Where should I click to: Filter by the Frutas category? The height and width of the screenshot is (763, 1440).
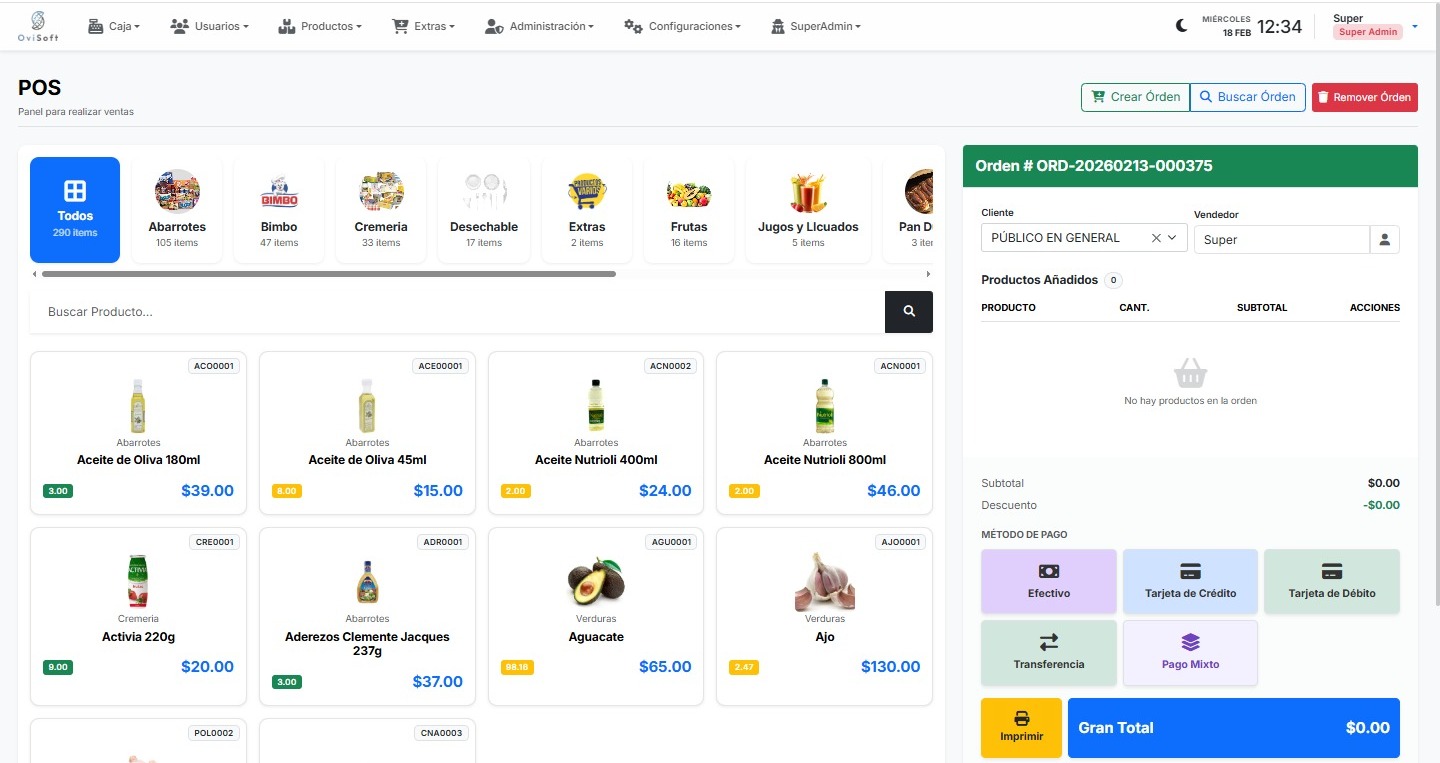(x=689, y=208)
